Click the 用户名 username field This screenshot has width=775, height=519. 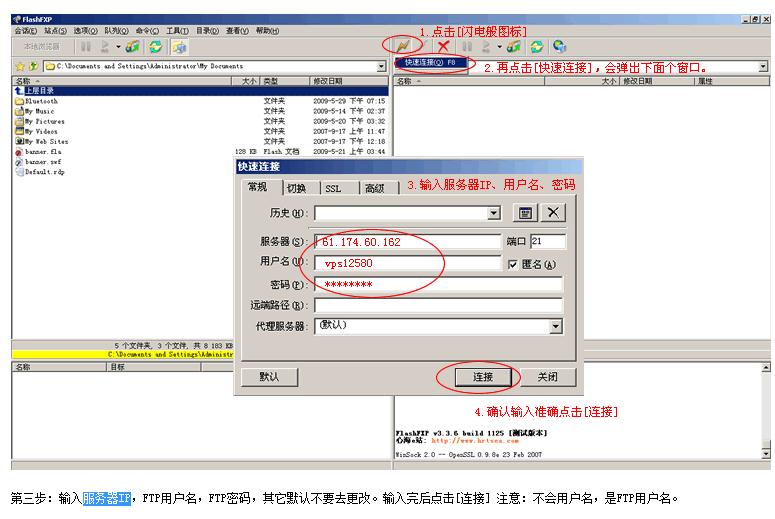point(408,263)
